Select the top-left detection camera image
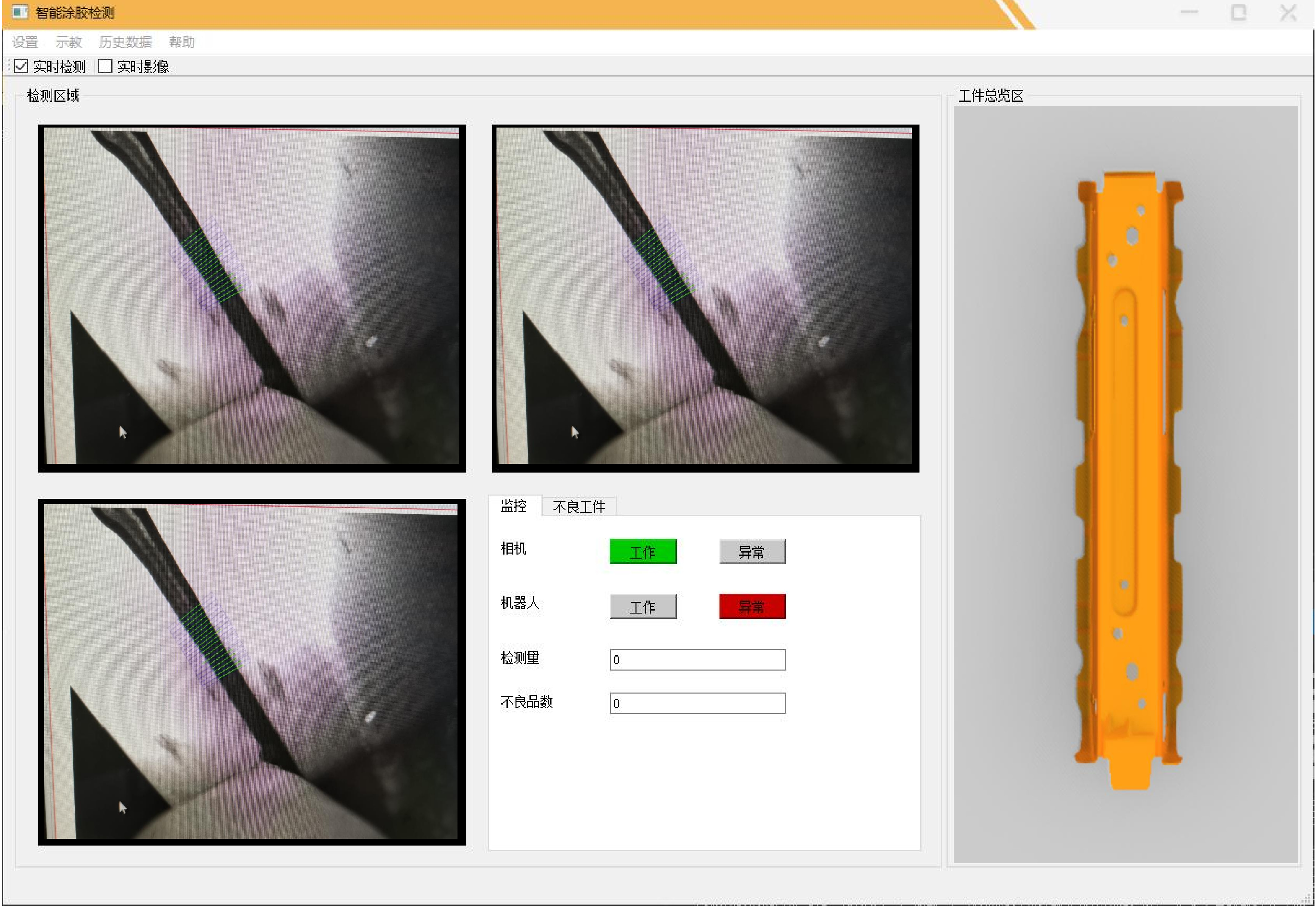Viewport: 1316px width, 907px height. tap(252, 298)
